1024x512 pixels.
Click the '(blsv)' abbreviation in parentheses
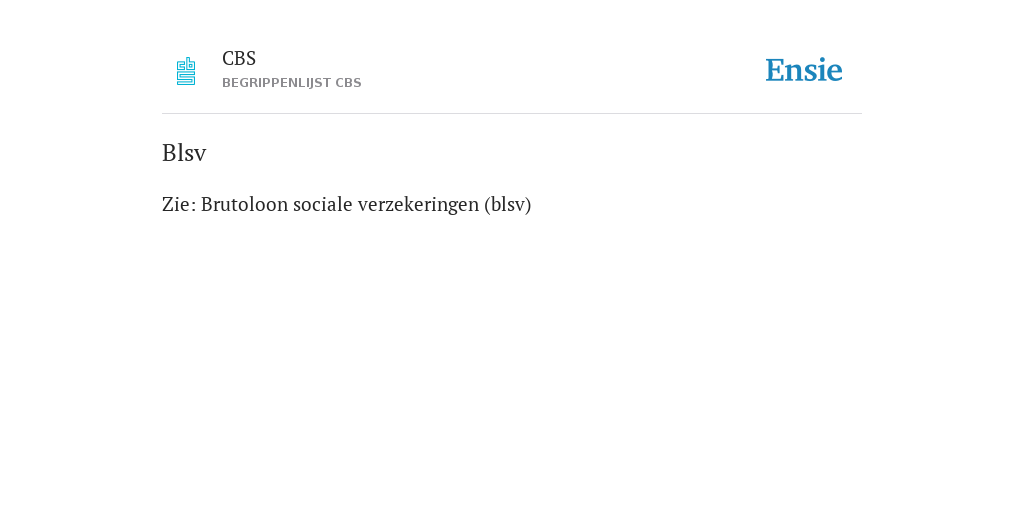tap(508, 204)
